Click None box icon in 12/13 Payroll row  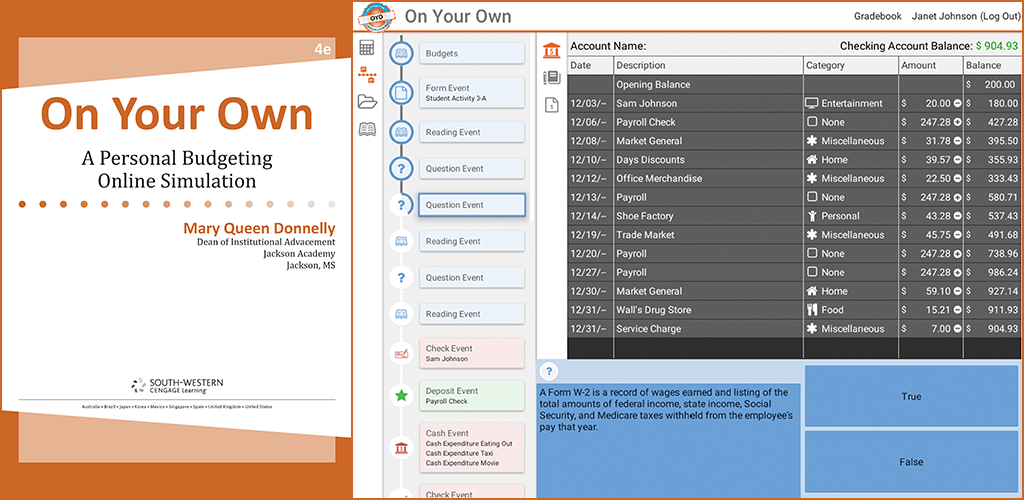point(812,197)
